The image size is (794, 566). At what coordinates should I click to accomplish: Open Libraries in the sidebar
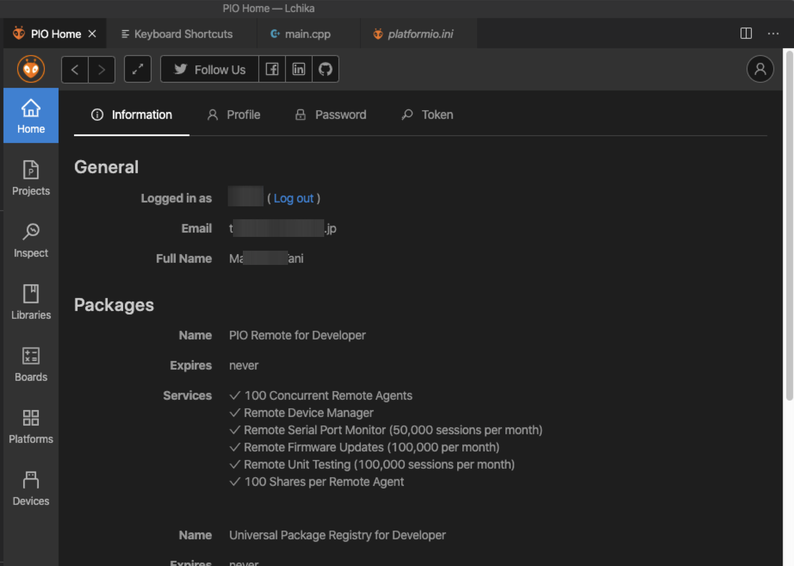pos(31,302)
